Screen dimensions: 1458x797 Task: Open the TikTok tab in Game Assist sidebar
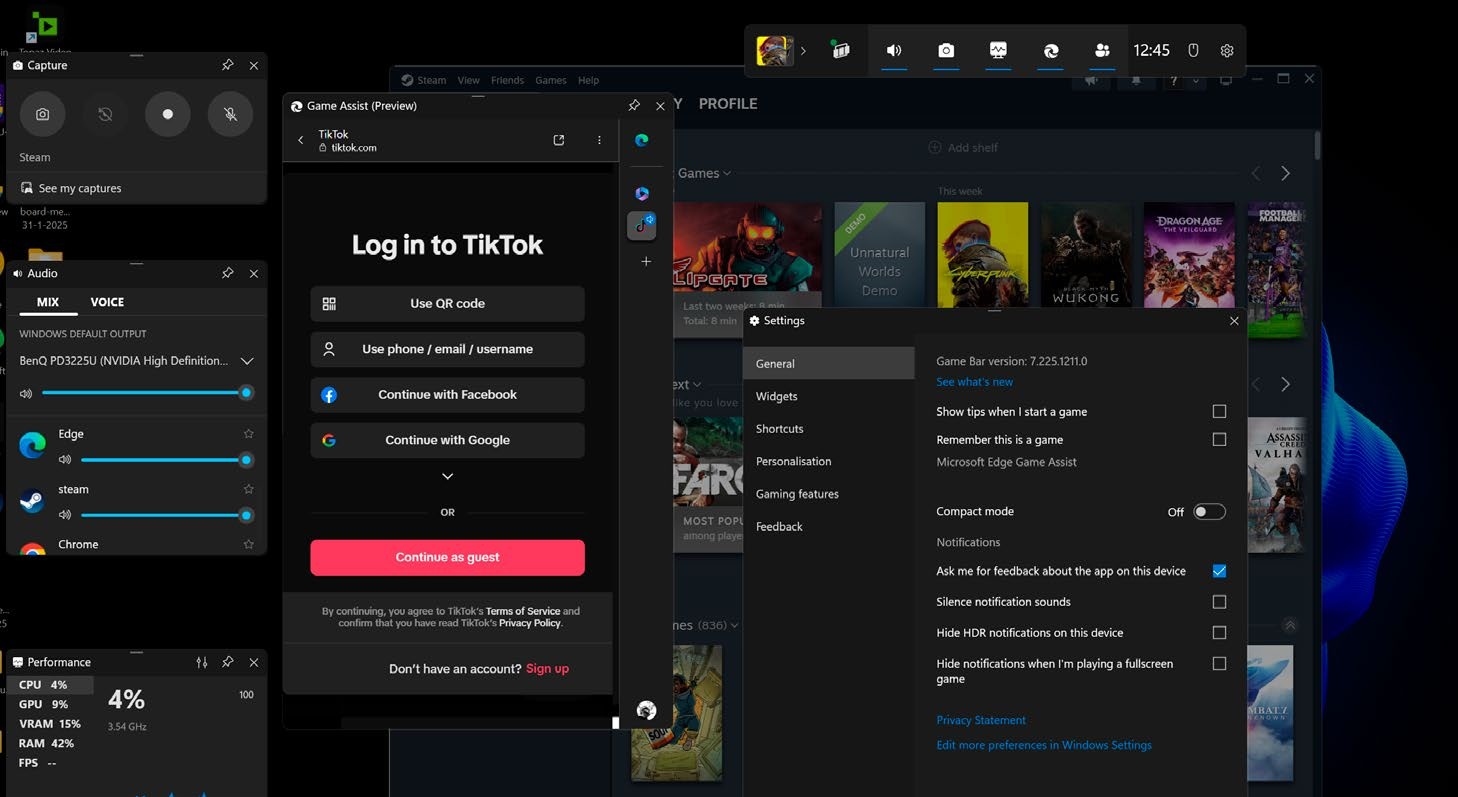click(x=642, y=225)
